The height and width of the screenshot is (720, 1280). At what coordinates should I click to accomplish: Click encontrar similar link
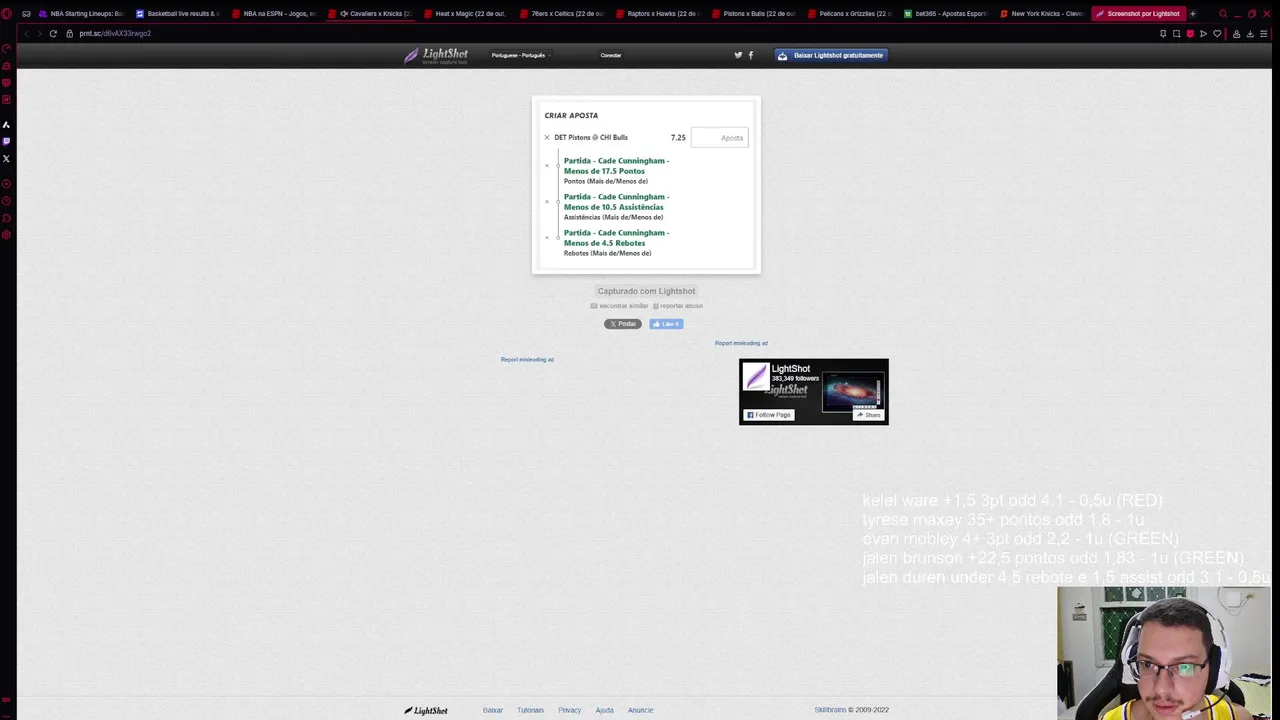(619, 306)
